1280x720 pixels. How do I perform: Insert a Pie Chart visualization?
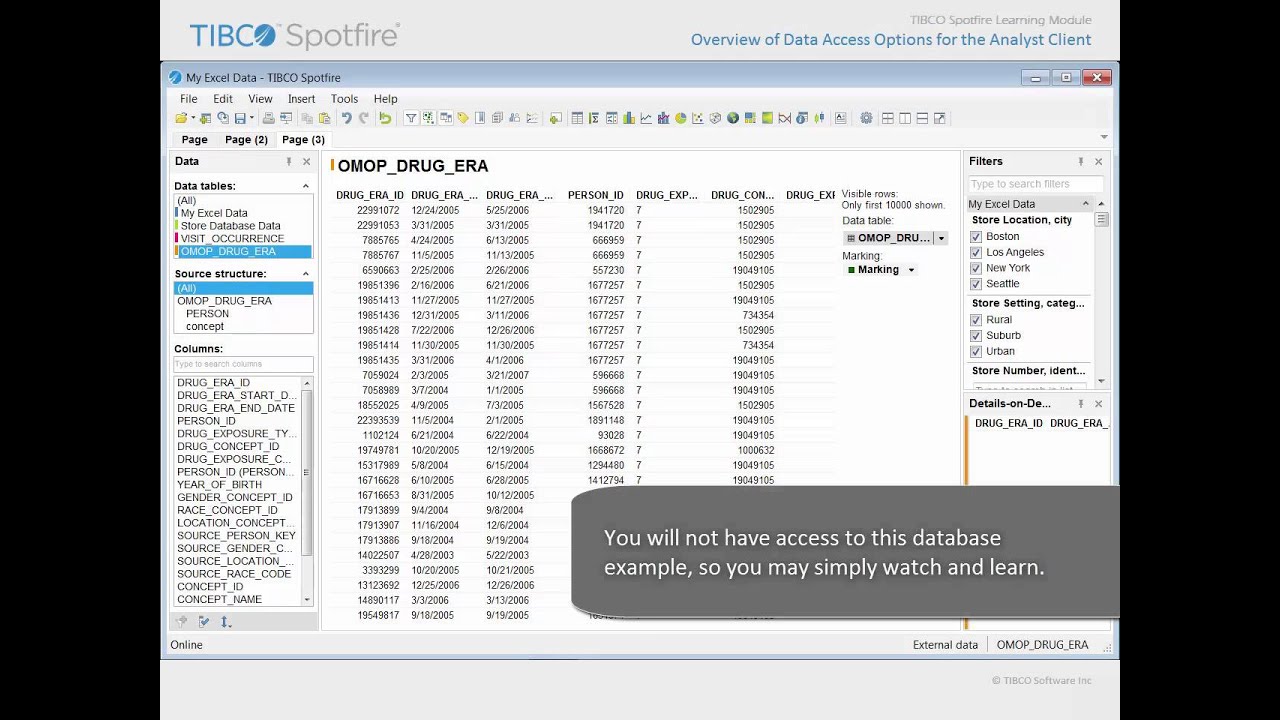(x=681, y=118)
